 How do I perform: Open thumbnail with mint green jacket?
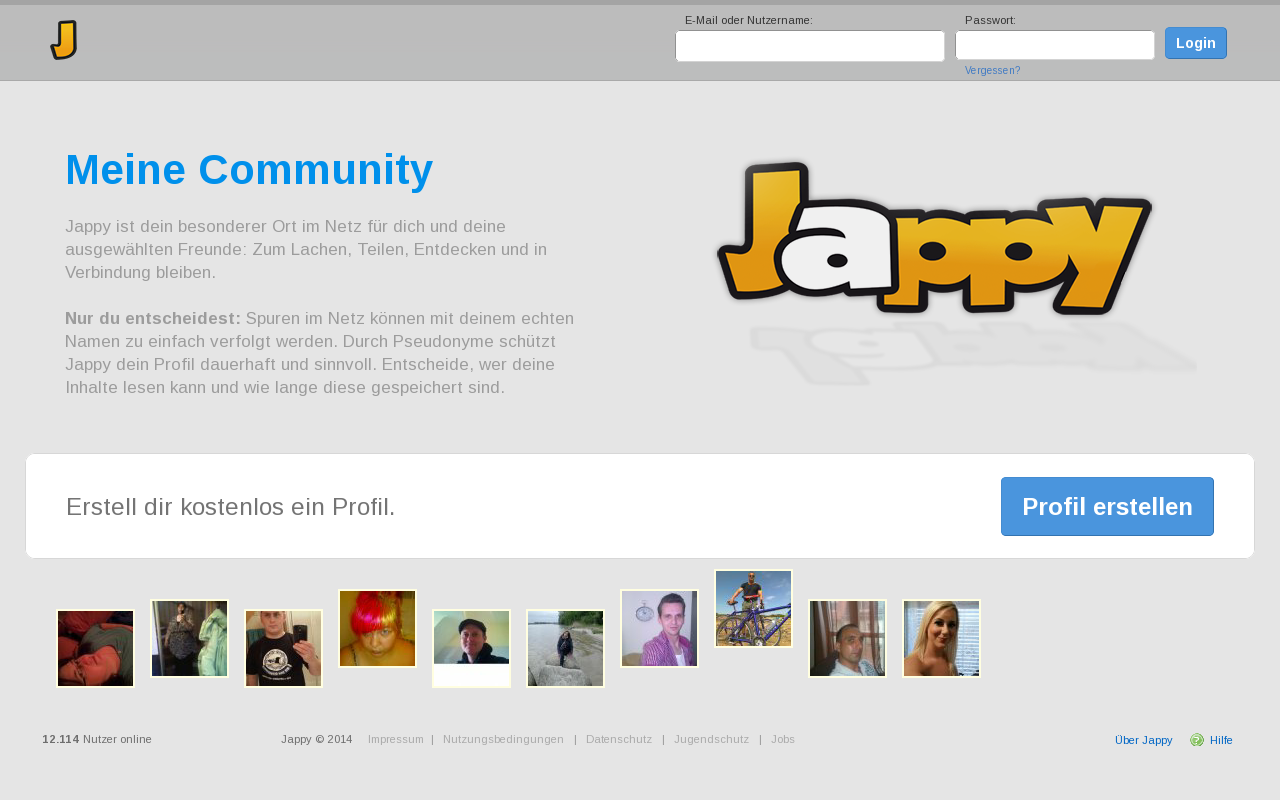point(189,638)
